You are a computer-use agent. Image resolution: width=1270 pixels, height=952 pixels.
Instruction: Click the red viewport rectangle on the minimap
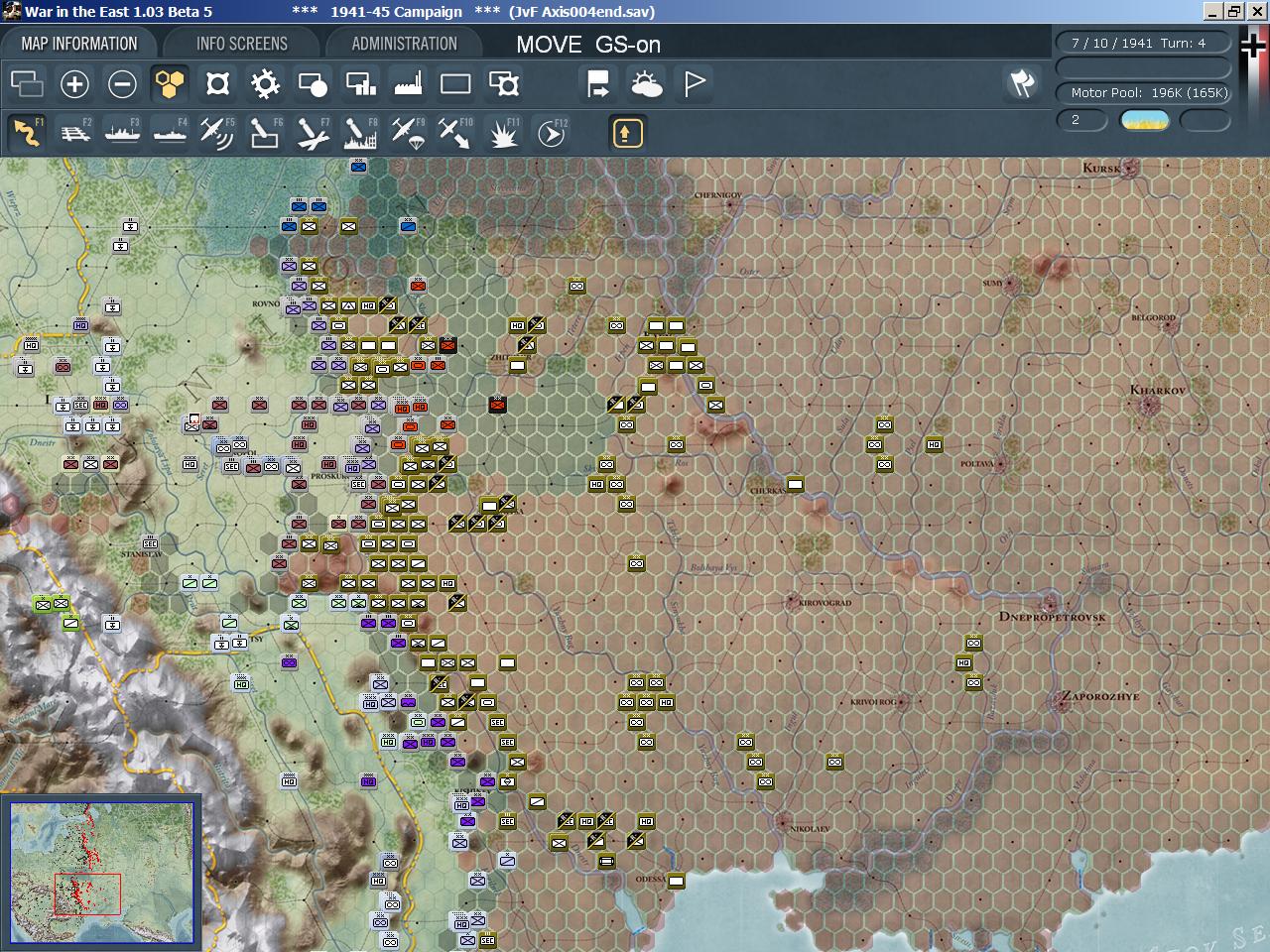coord(87,894)
